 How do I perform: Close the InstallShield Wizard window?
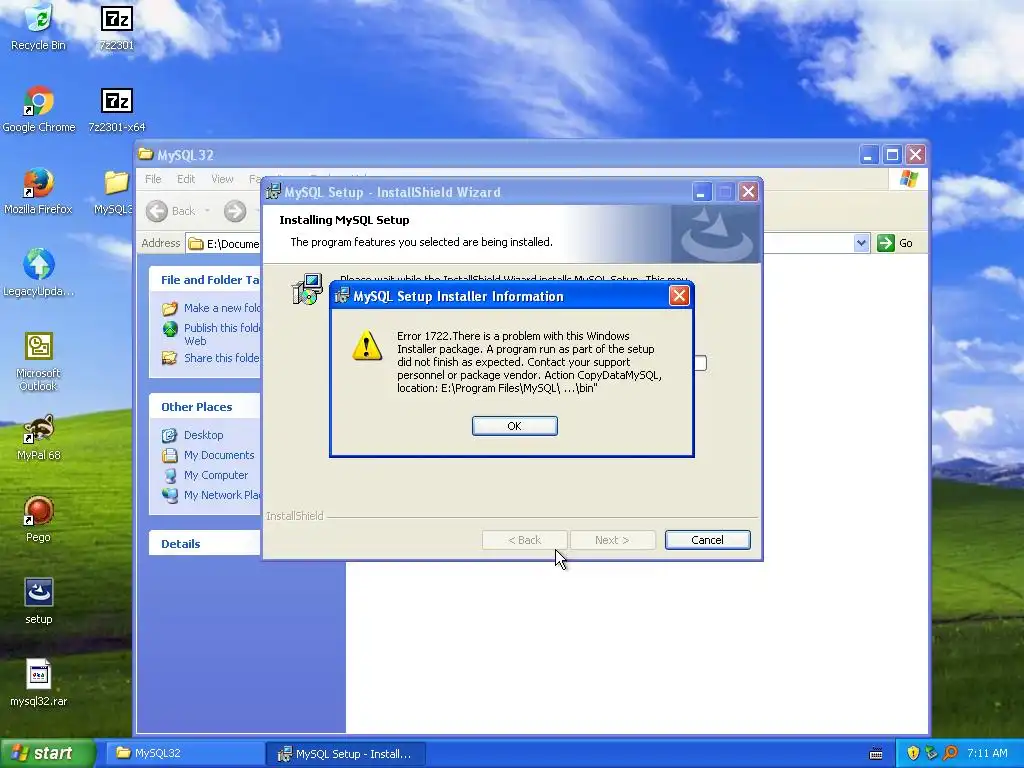click(x=748, y=192)
